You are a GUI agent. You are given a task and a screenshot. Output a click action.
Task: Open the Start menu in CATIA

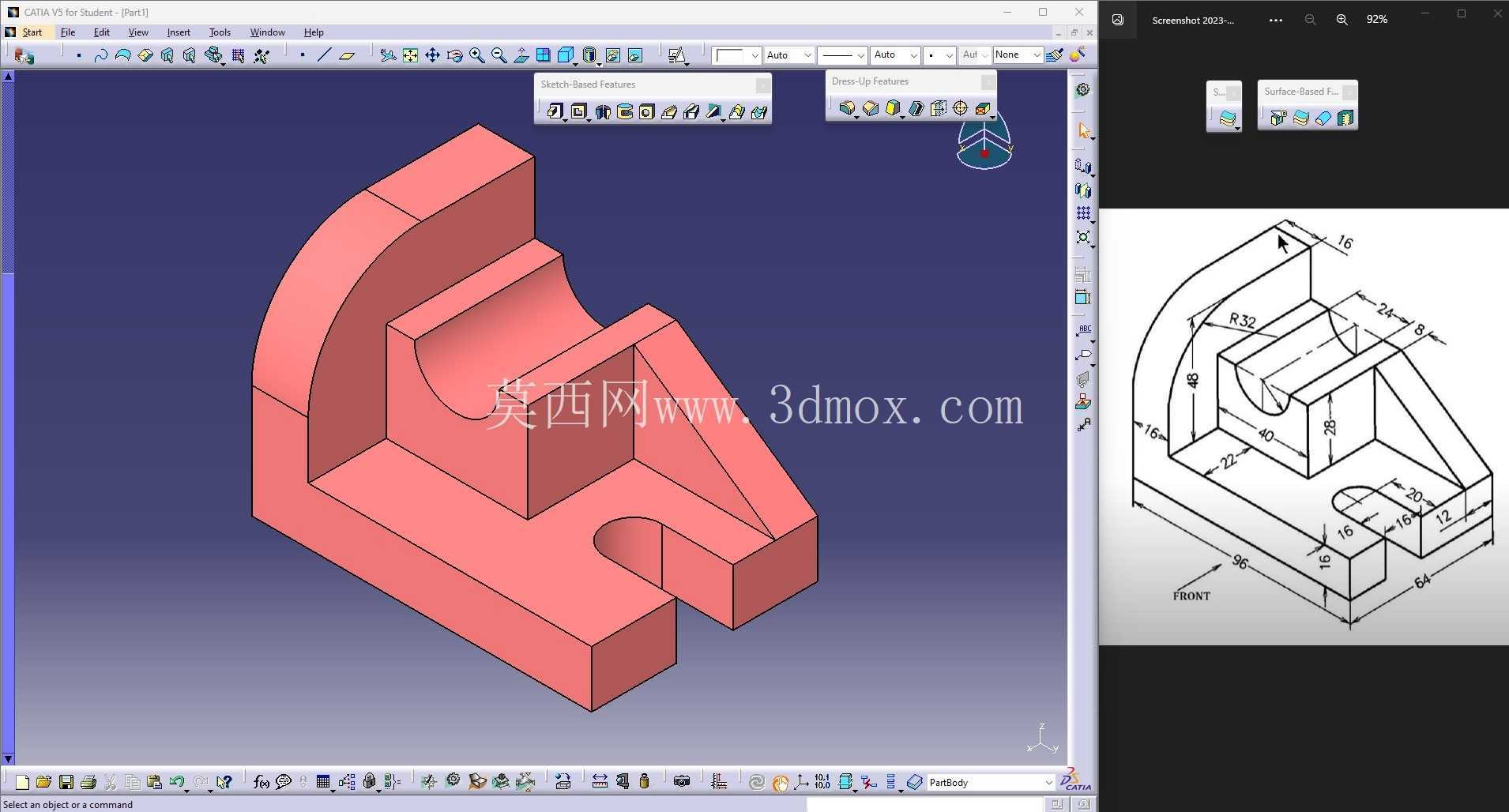tap(32, 32)
